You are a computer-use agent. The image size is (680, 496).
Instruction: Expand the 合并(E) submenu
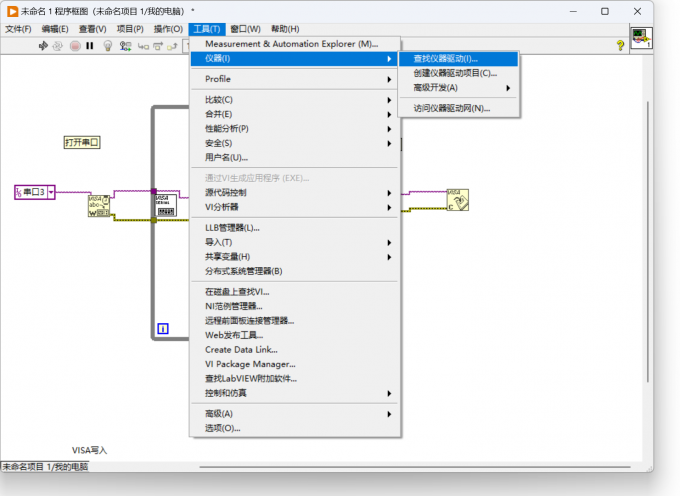[x=294, y=114]
